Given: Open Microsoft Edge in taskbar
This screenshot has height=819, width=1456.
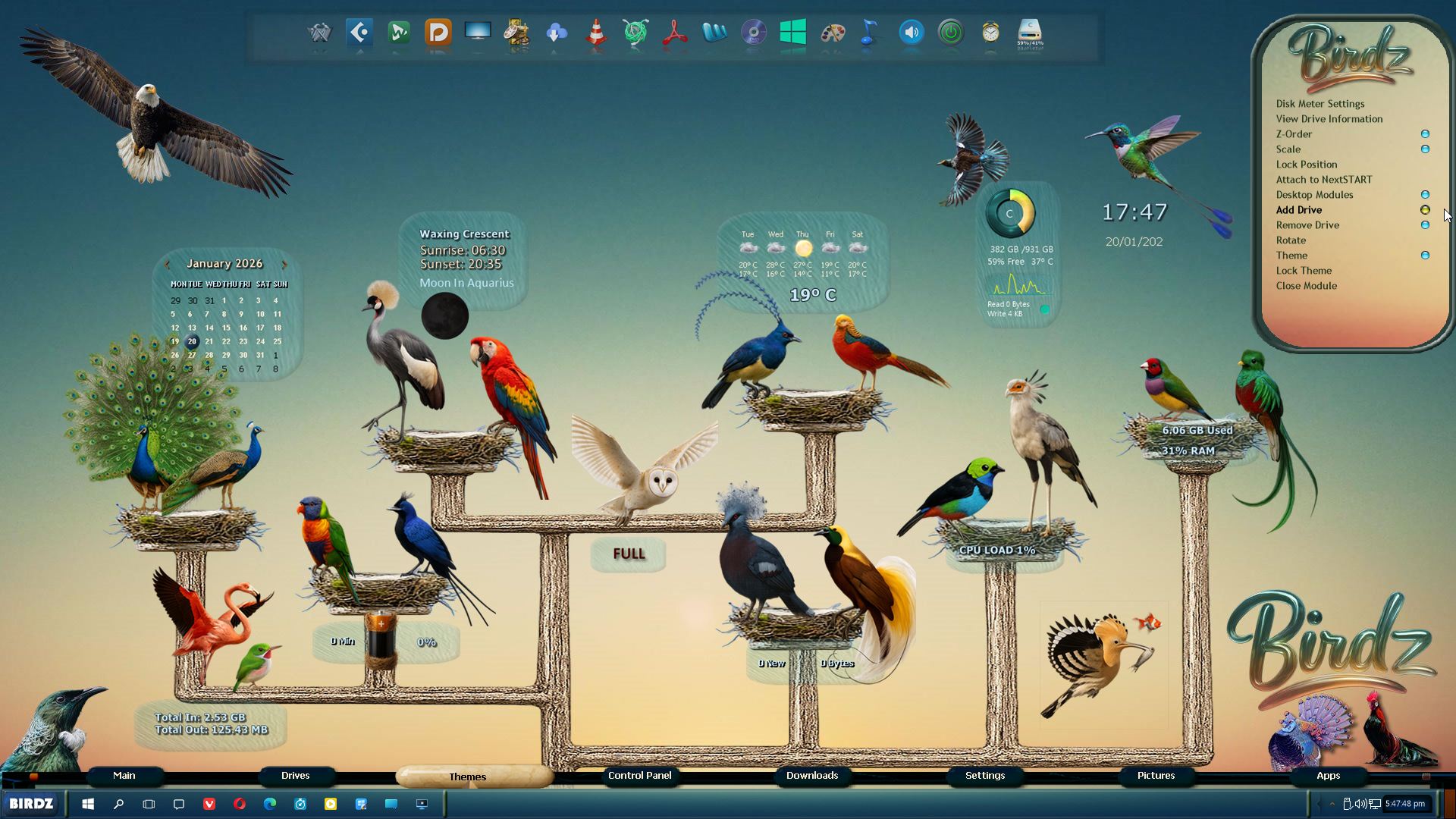Looking at the screenshot, I should tap(270, 804).
